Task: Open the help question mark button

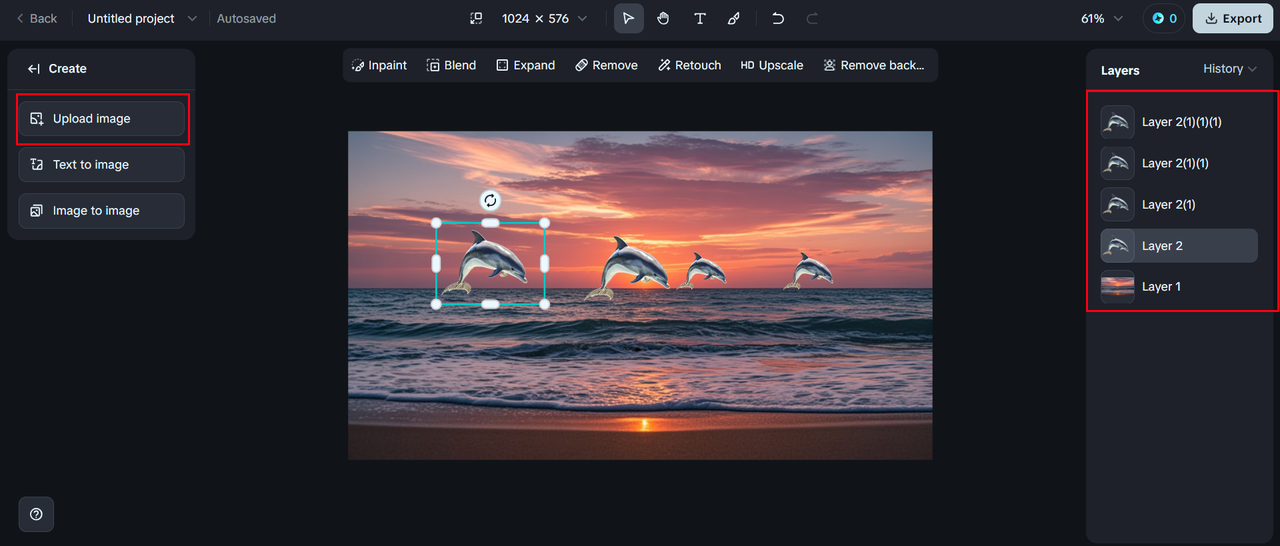Action: click(36, 514)
